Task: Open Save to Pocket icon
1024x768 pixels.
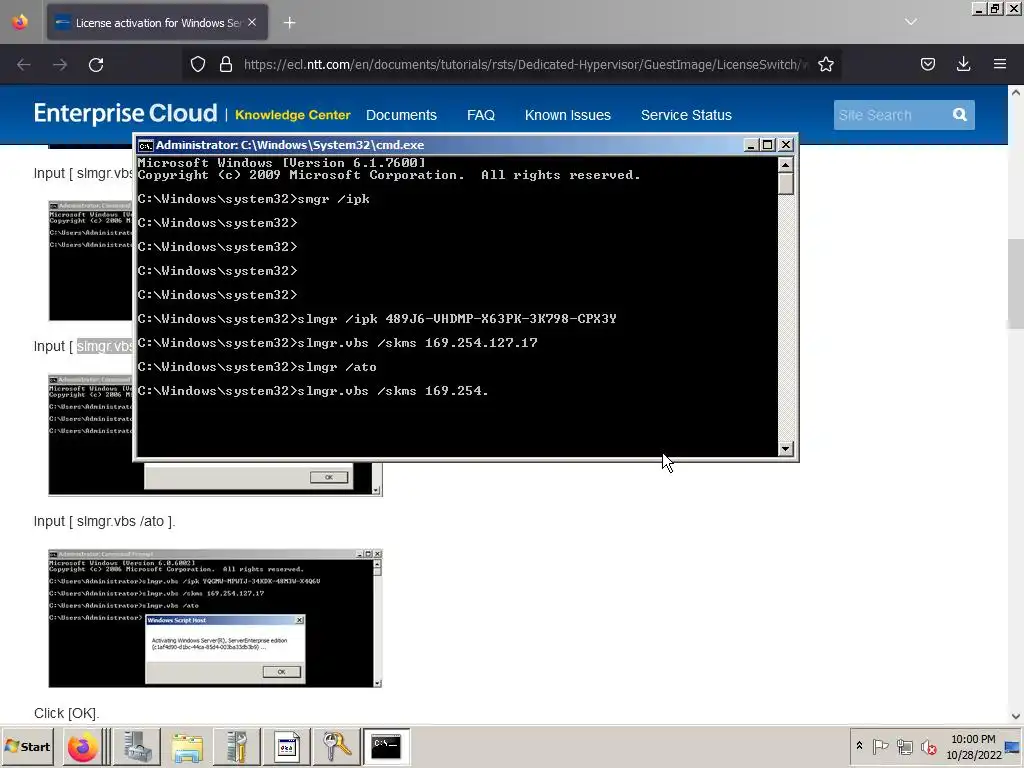Action: 927,64
